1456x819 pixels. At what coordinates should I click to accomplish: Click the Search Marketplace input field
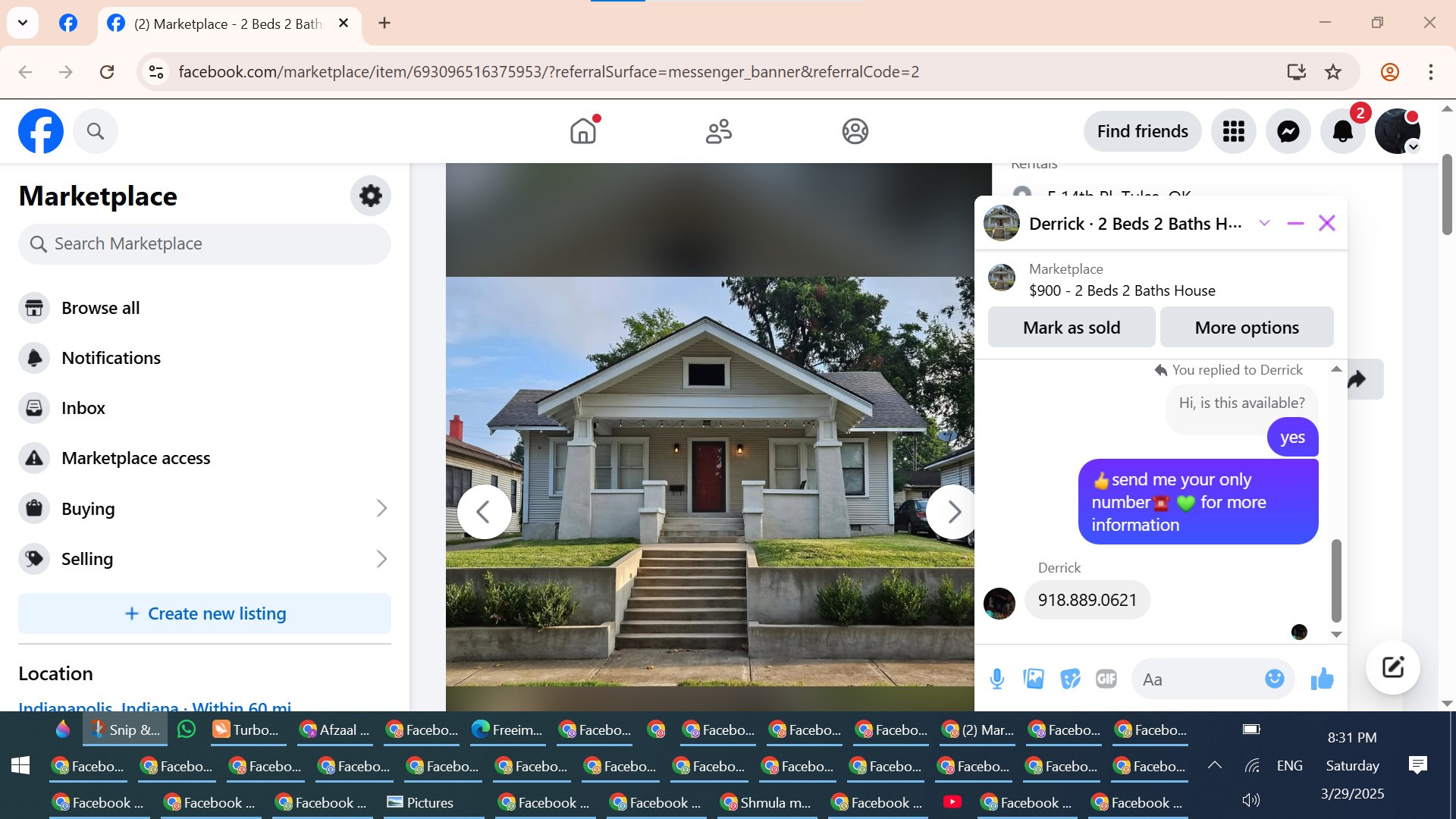pos(205,243)
